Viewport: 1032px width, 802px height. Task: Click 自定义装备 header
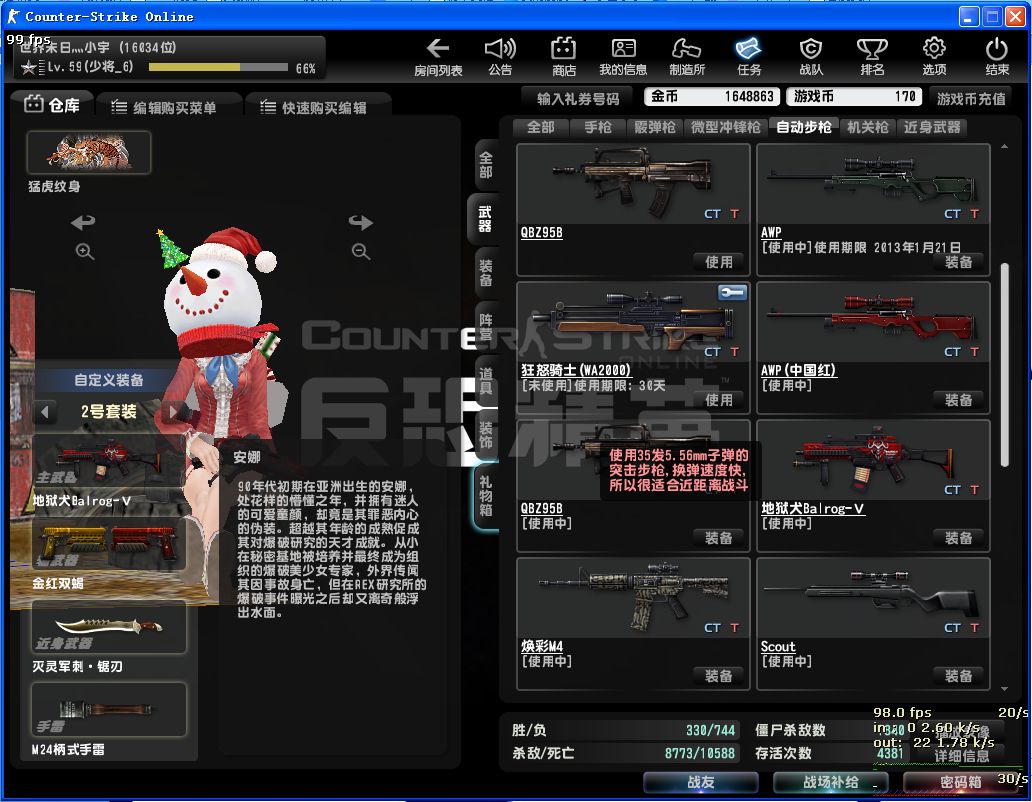109,380
